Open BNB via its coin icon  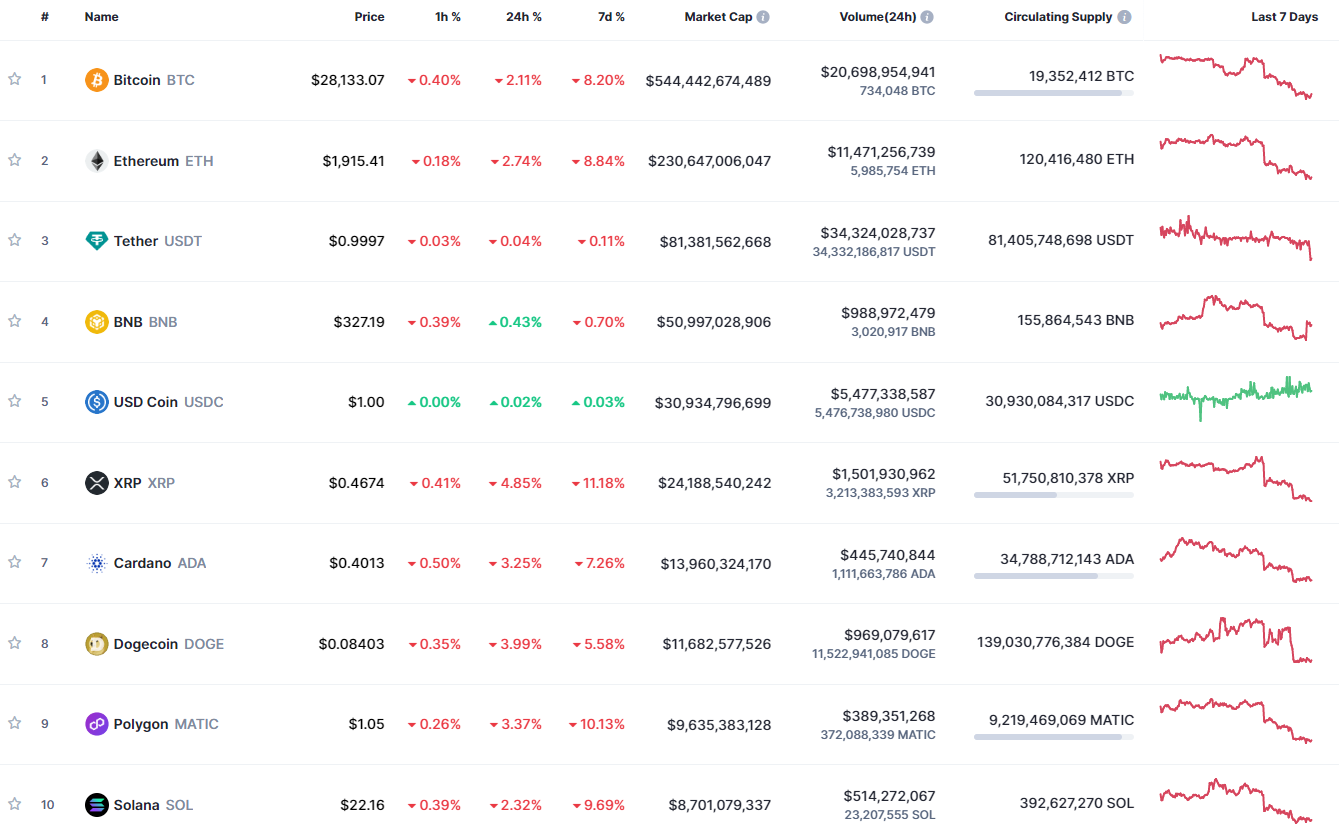coord(95,322)
